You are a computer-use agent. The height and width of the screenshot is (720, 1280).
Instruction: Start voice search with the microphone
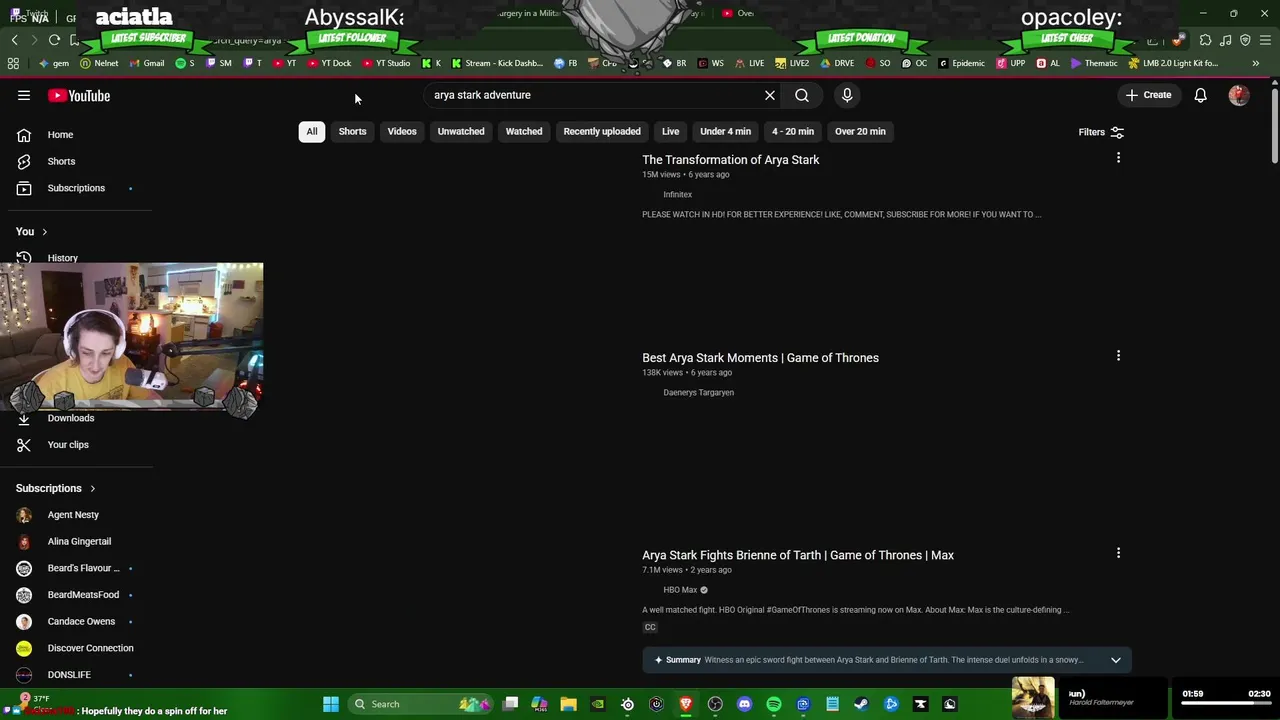point(847,95)
